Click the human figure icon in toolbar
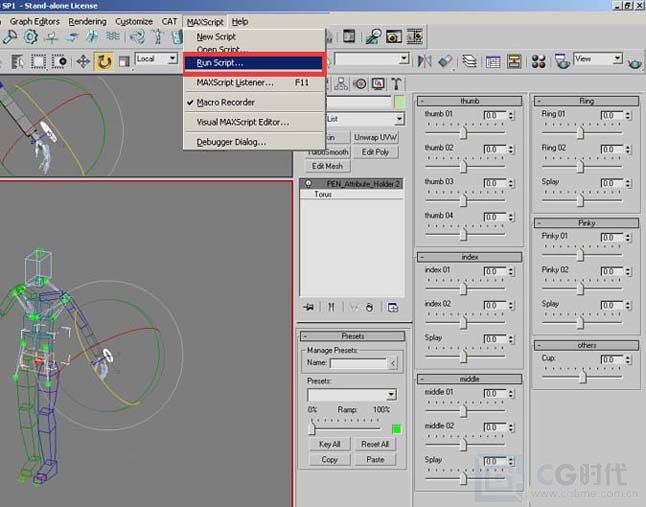The image size is (646, 507). click(158, 37)
